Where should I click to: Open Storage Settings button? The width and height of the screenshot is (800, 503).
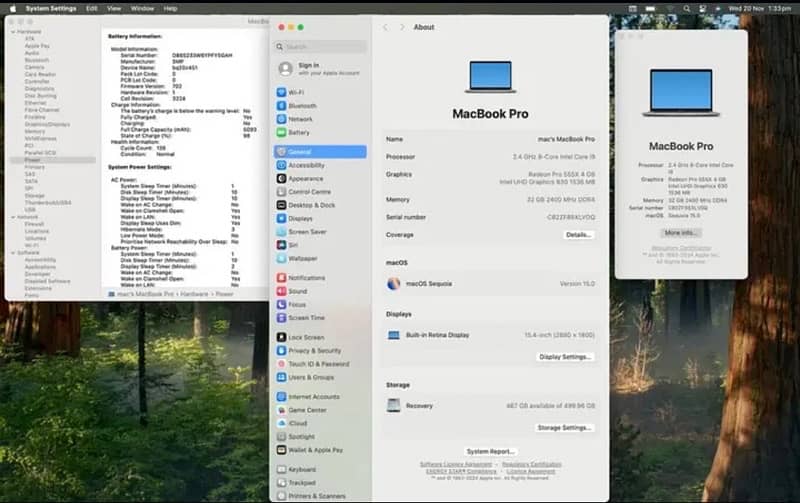coord(564,428)
